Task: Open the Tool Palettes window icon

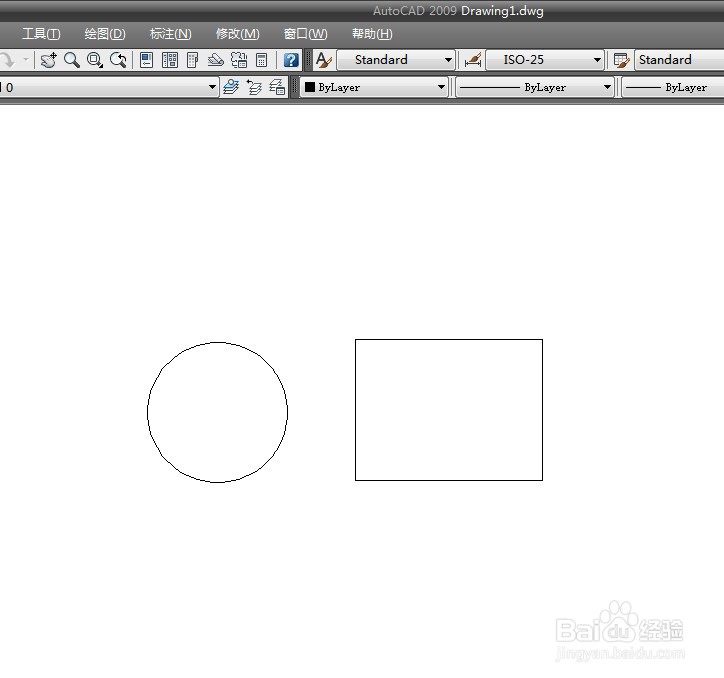Action: click(x=193, y=60)
